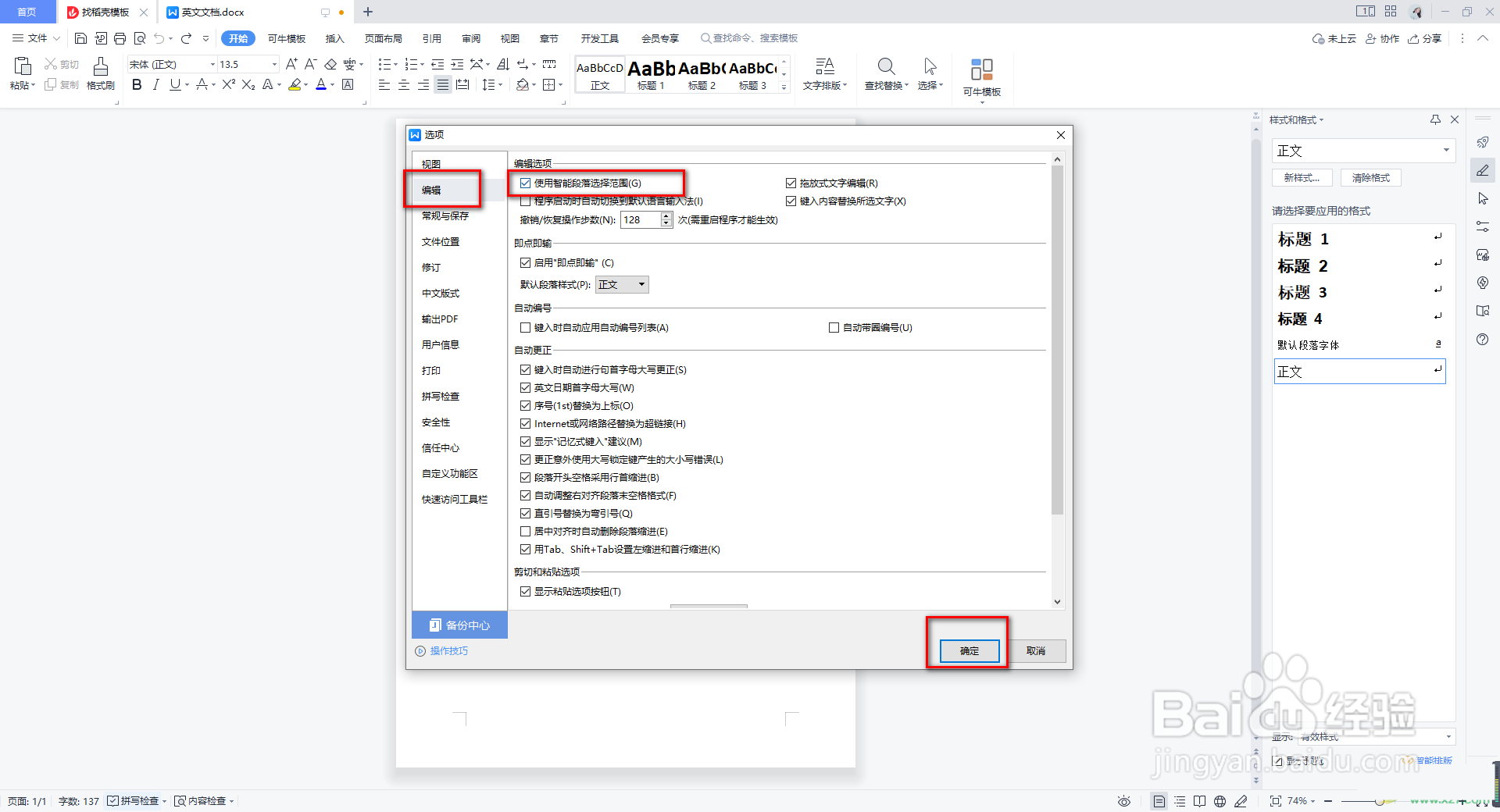Expand the 正文 style selector in sidebar

click(1446, 150)
